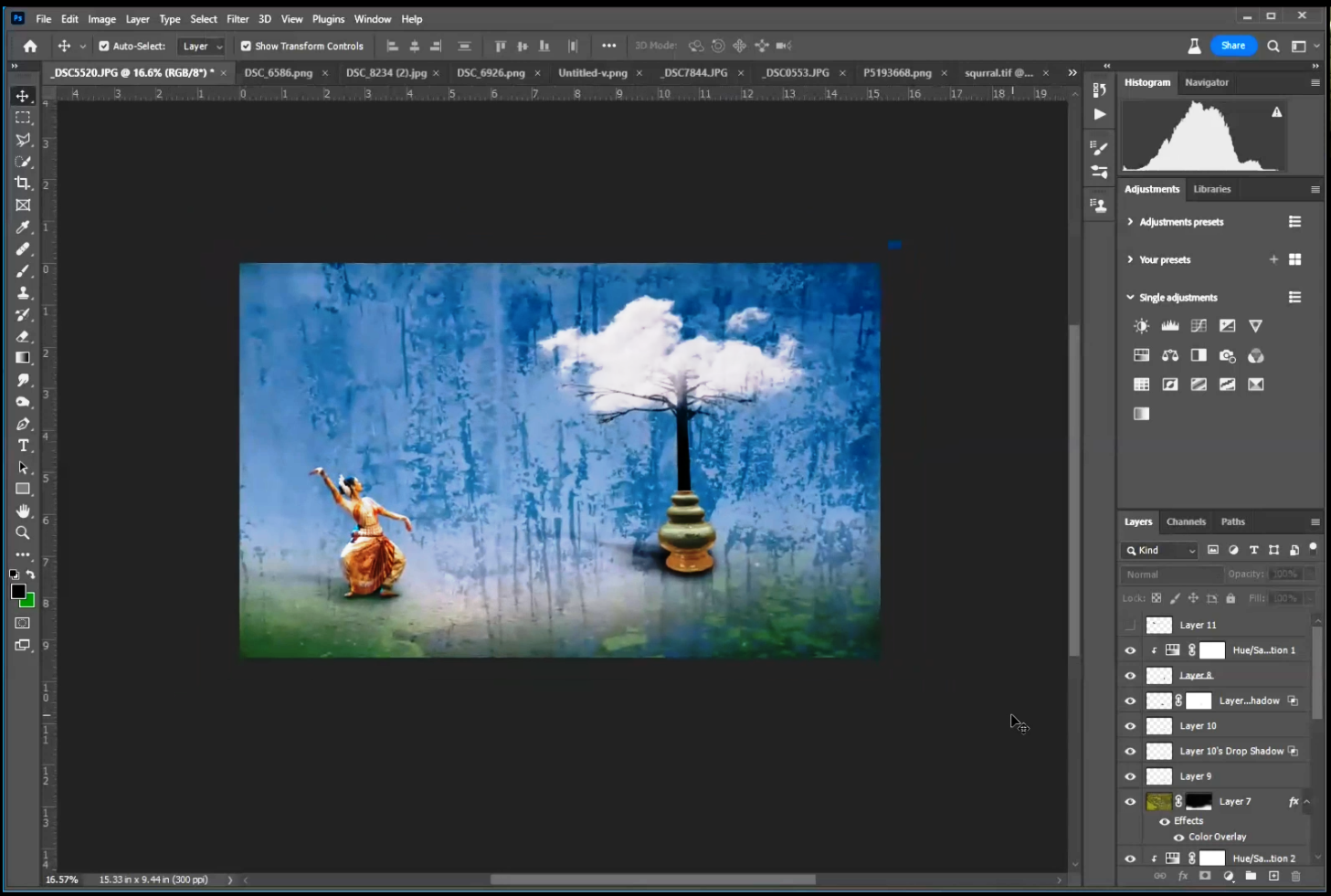The image size is (1331, 896).
Task: Select the Zoom tool
Action: [23, 532]
